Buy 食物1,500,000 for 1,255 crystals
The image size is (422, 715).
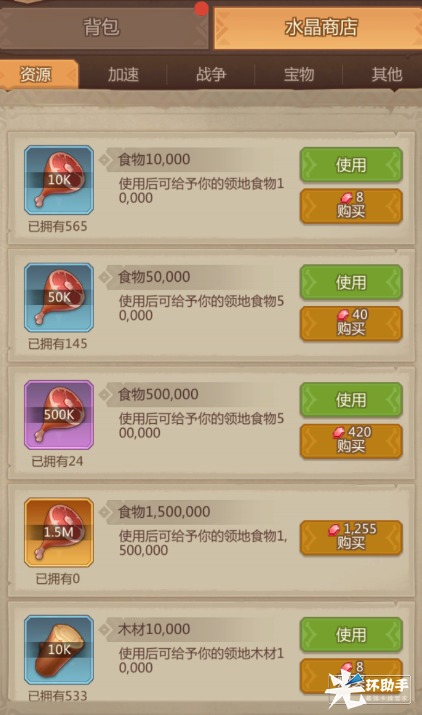[351, 537]
